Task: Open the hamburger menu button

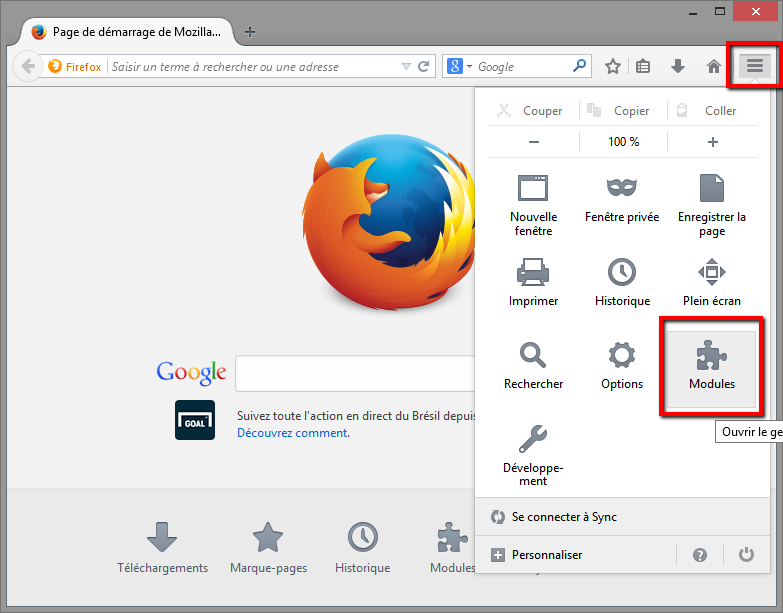Action: tap(754, 65)
